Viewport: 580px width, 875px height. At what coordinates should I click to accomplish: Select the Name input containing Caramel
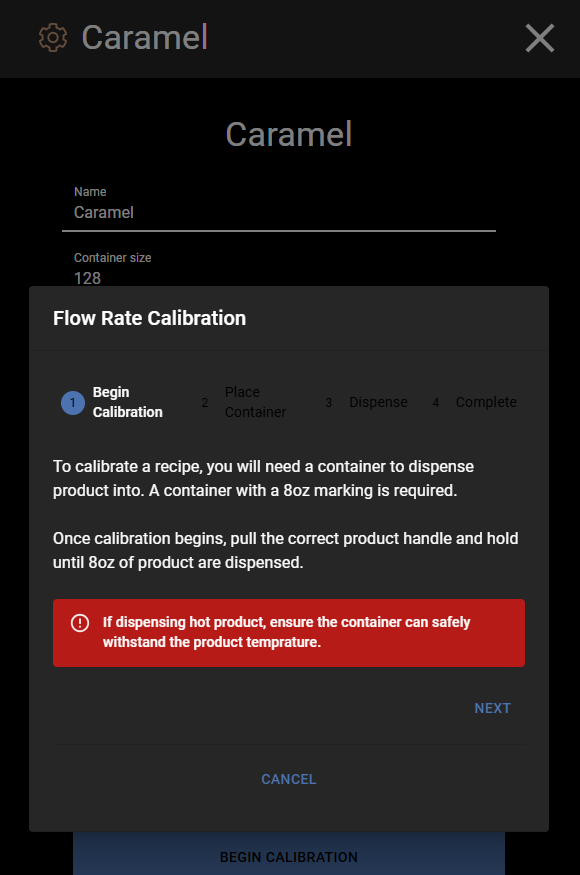pos(280,212)
